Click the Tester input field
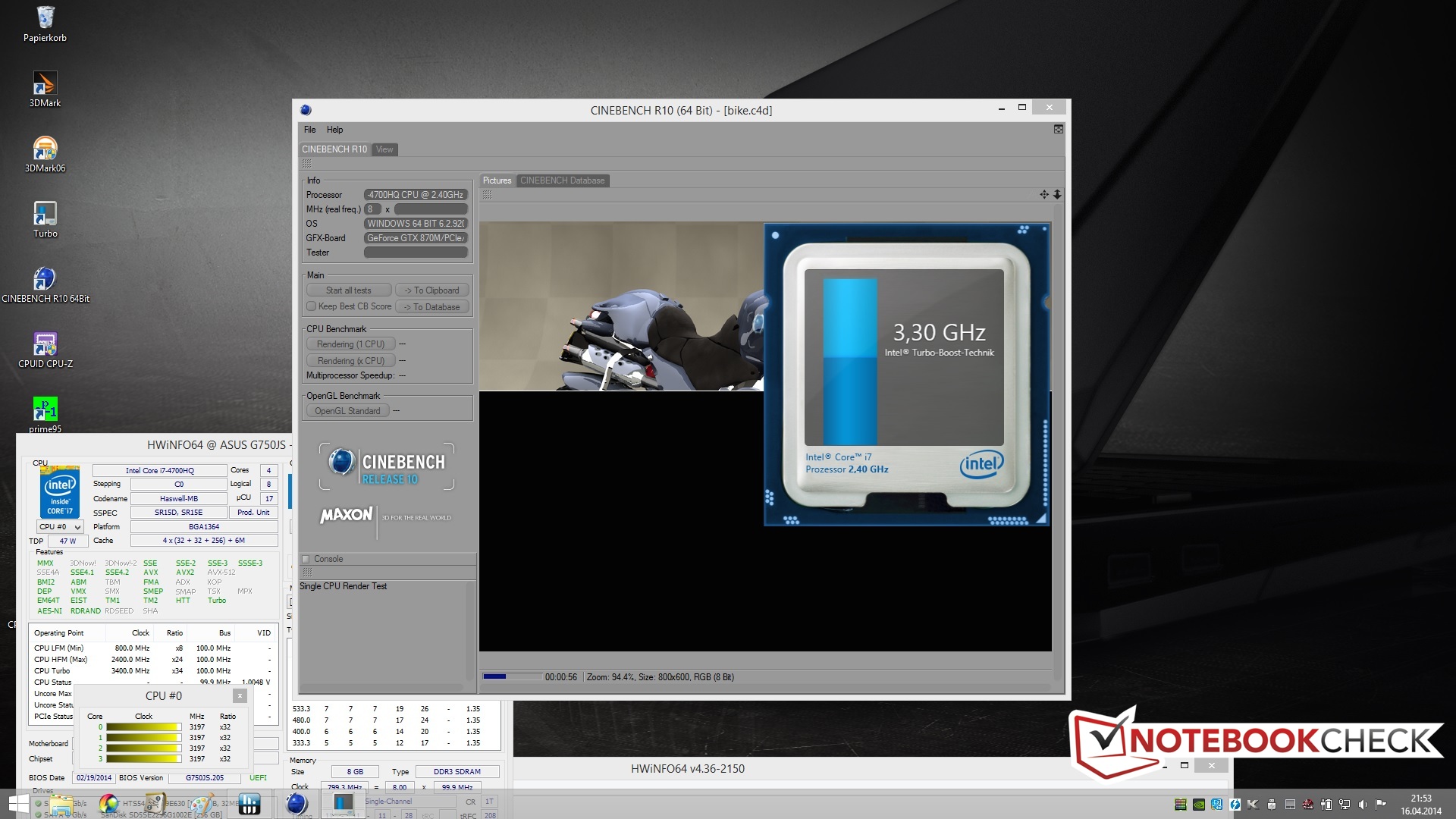The width and height of the screenshot is (1456, 819). point(416,253)
